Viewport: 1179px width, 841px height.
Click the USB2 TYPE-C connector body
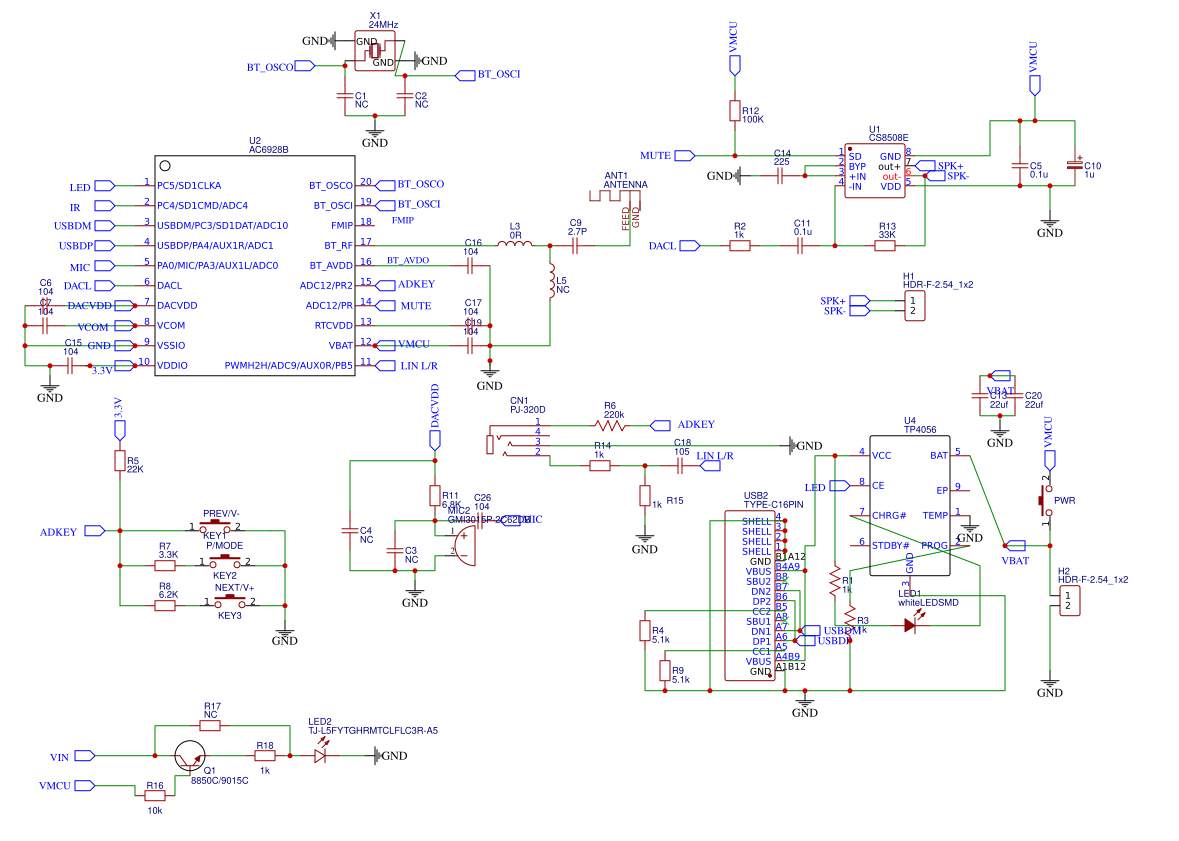750,596
